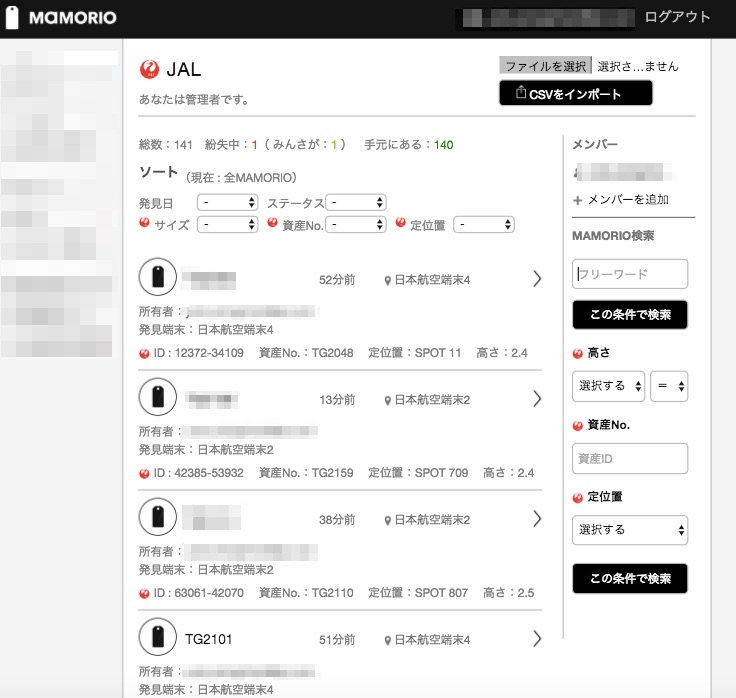
Task: Click the plus icon for メンバーを追加
Action: [577, 200]
